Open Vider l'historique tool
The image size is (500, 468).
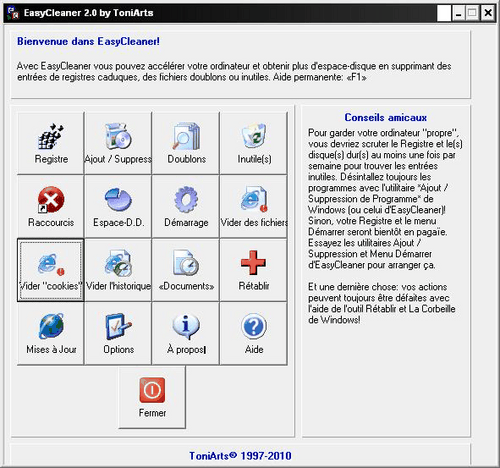[118, 270]
